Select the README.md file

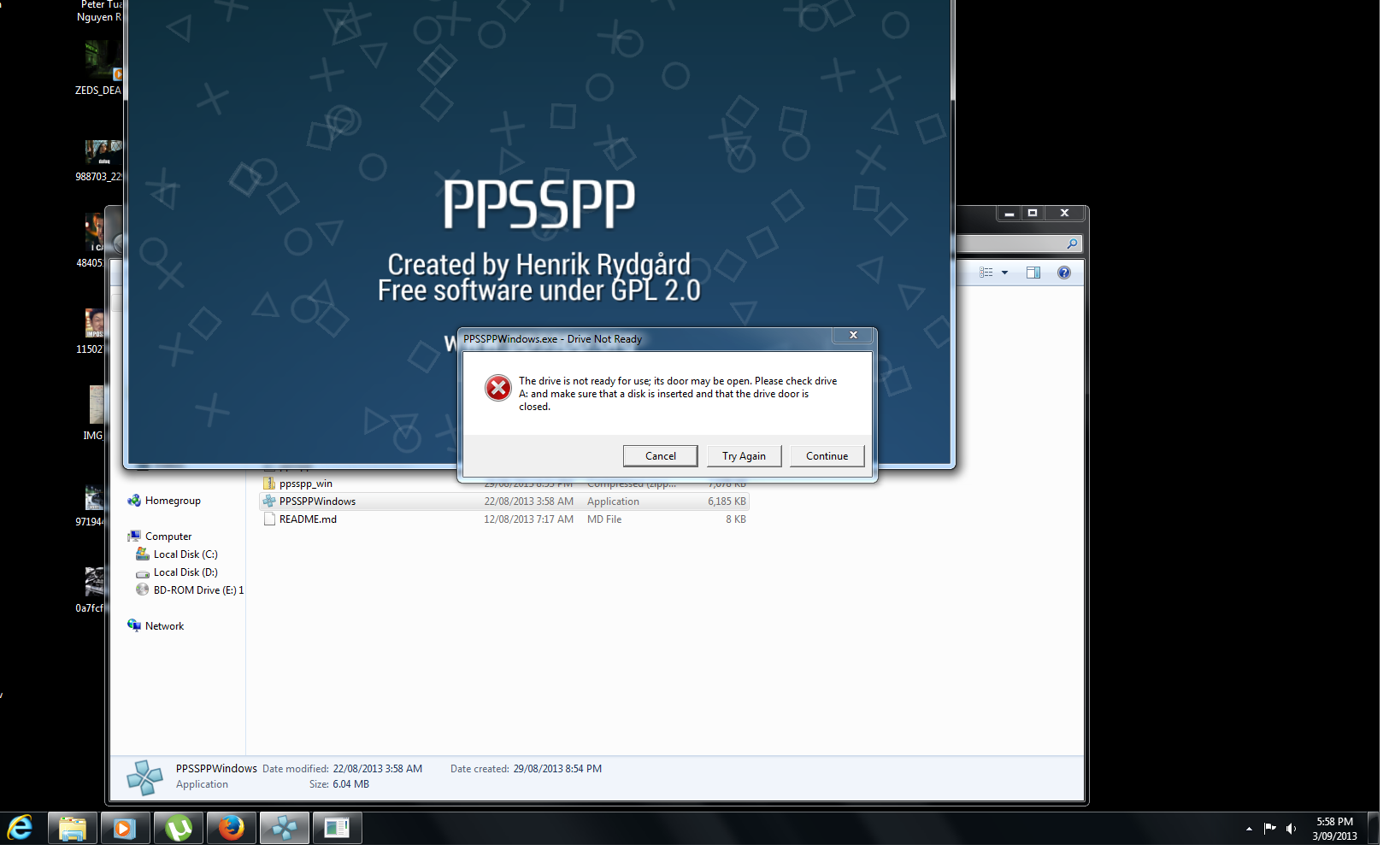tap(308, 519)
